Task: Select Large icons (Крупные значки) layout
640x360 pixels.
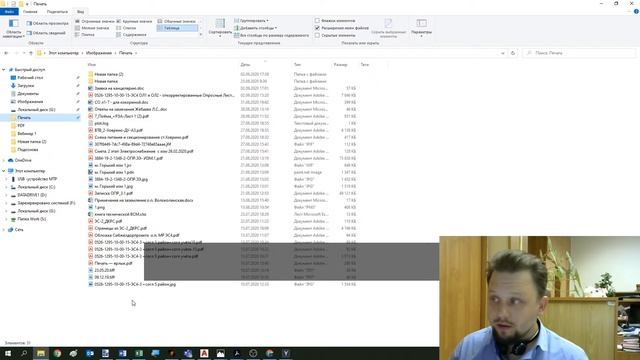Action: [x=134, y=21]
